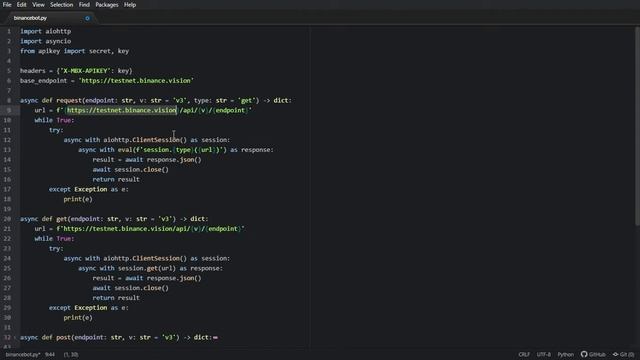
Task: Click the vertical scrollbar thumb in editor
Action: point(637,126)
